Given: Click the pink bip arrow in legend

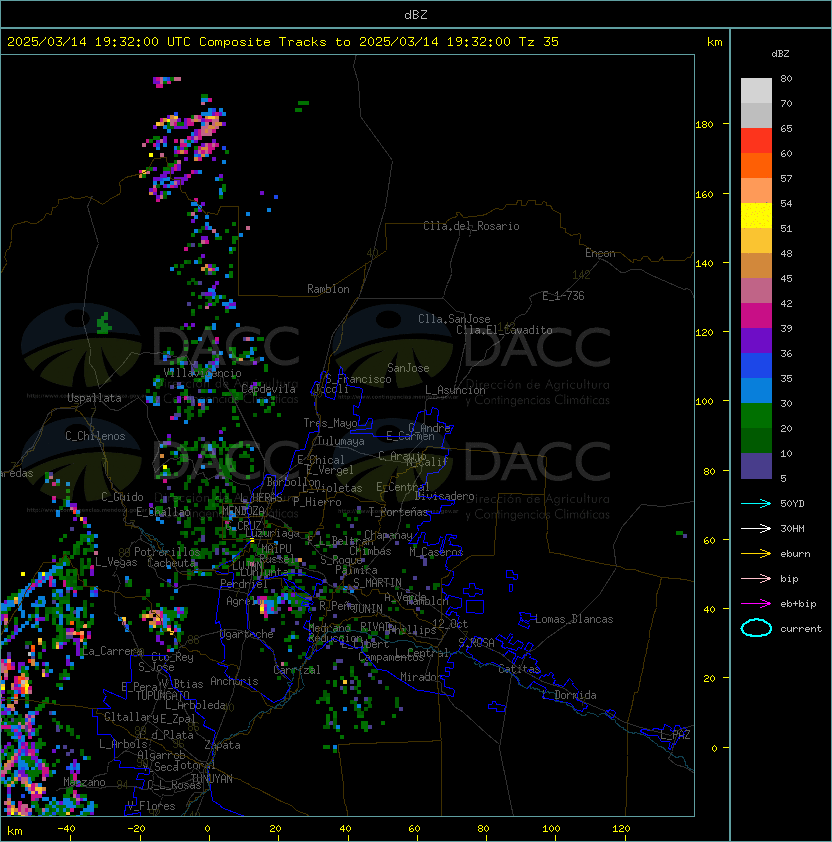Looking at the screenshot, I should coord(756,578).
